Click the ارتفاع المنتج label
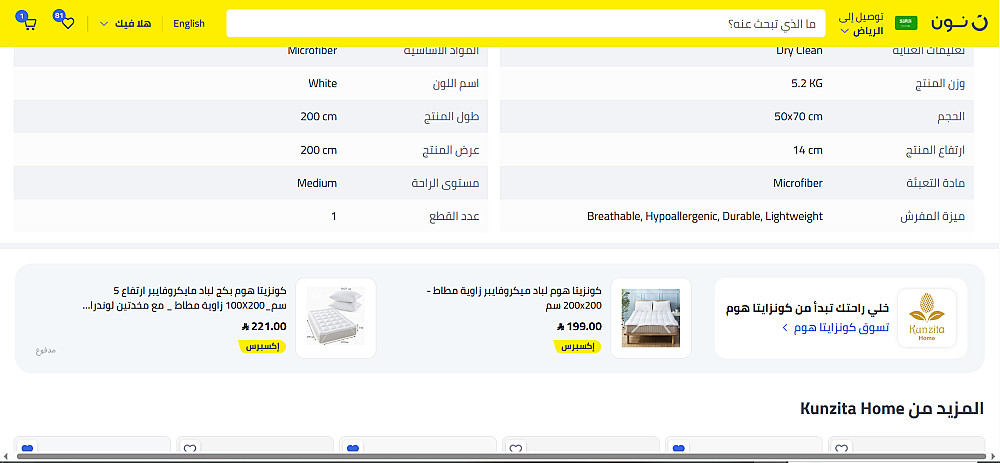1000x463 pixels. point(936,150)
